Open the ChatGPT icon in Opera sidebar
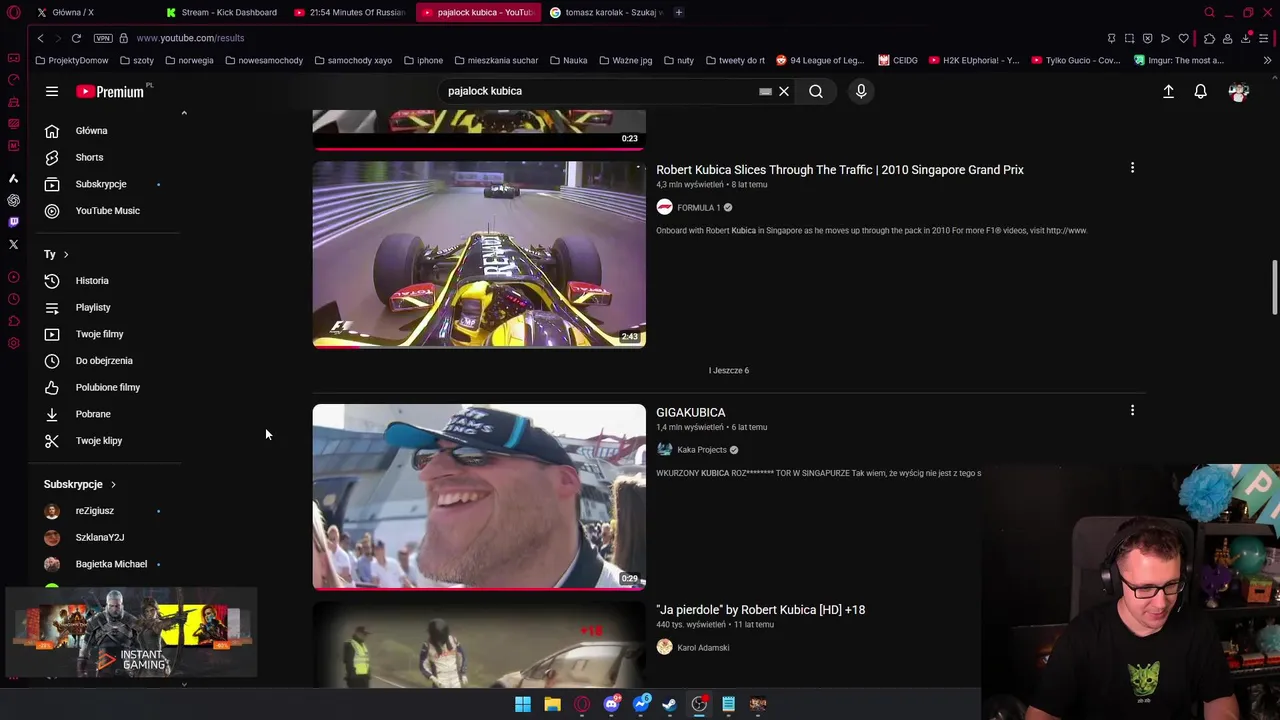Image resolution: width=1280 pixels, height=720 pixels. coord(13,200)
